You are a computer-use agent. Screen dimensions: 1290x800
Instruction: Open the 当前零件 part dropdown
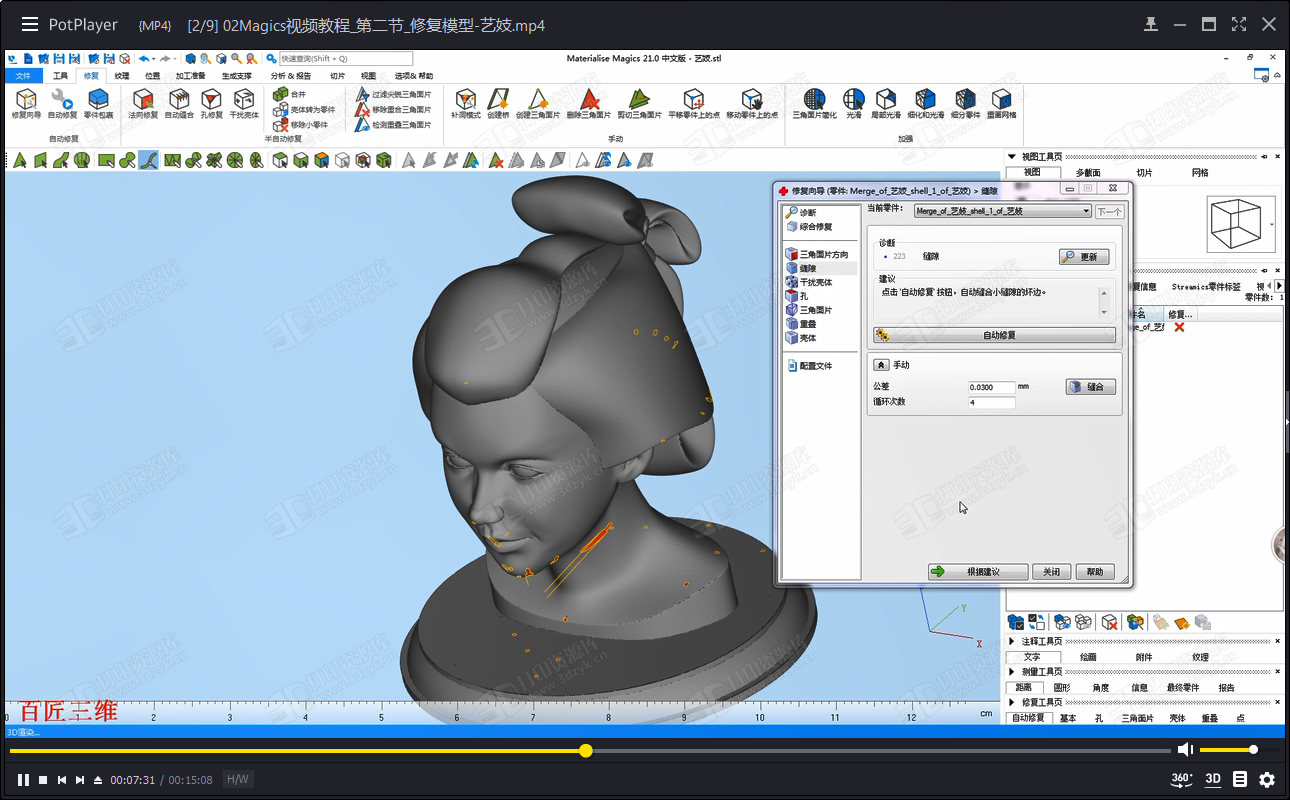click(1002, 211)
